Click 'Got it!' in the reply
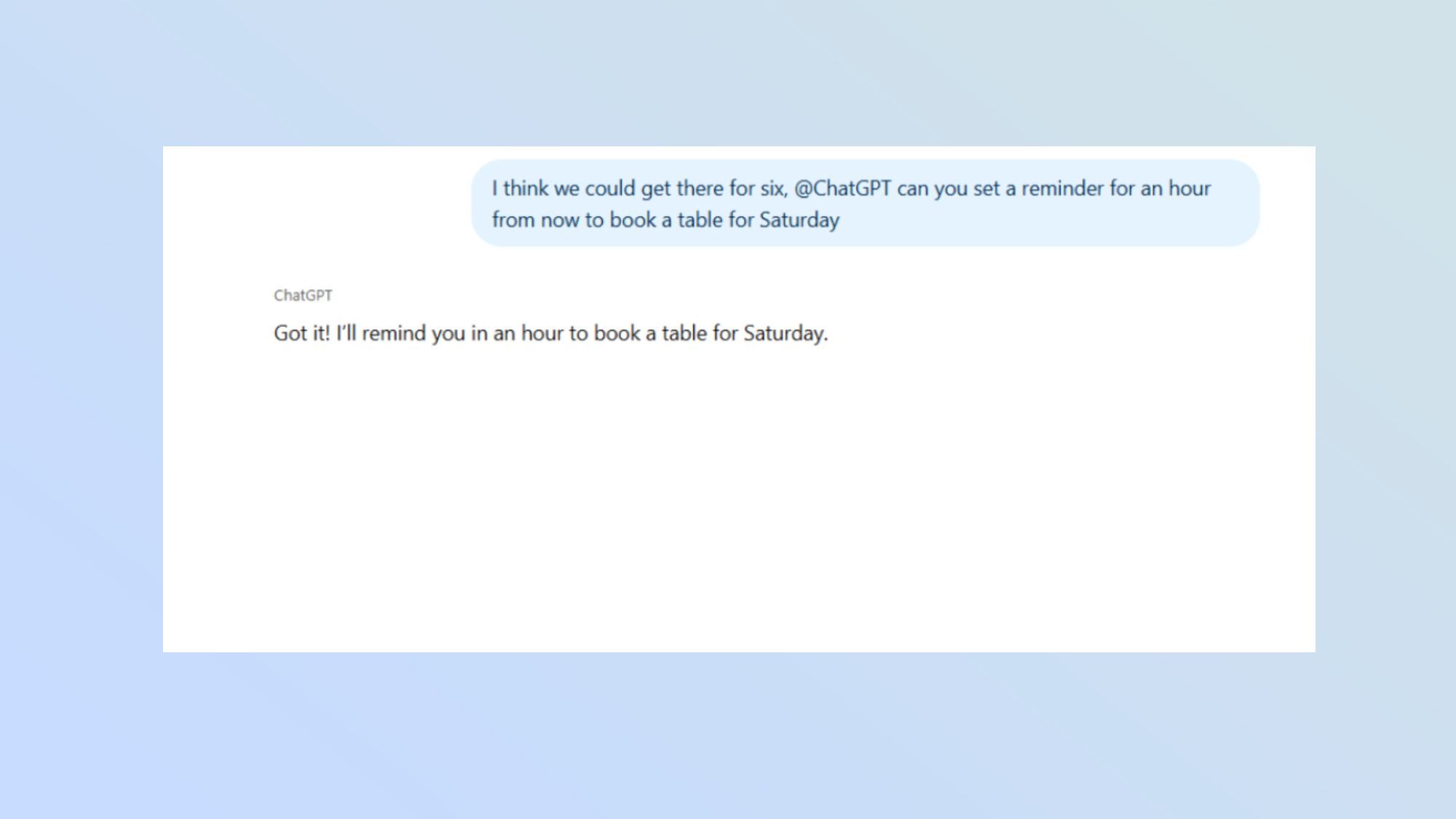Image resolution: width=1456 pixels, height=819 pixels. pyautogui.click(x=301, y=333)
